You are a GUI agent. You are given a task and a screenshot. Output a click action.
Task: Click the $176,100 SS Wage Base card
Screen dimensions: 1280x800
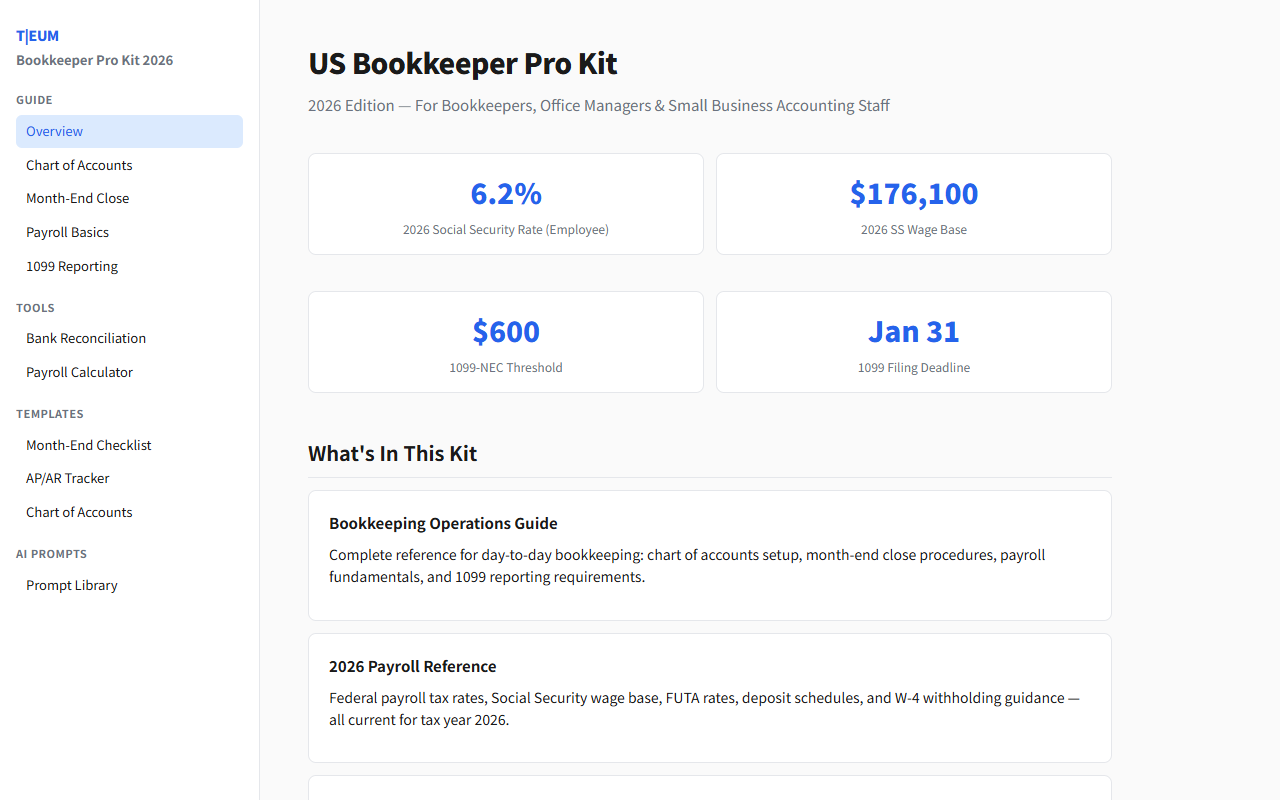(x=913, y=203)
